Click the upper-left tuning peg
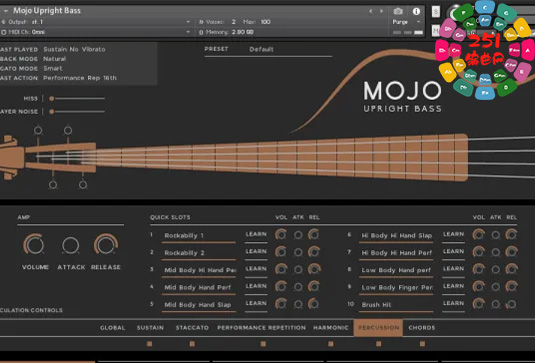This screenshot has width=535, height=363. pyautogui.click(x=38, y=130)
